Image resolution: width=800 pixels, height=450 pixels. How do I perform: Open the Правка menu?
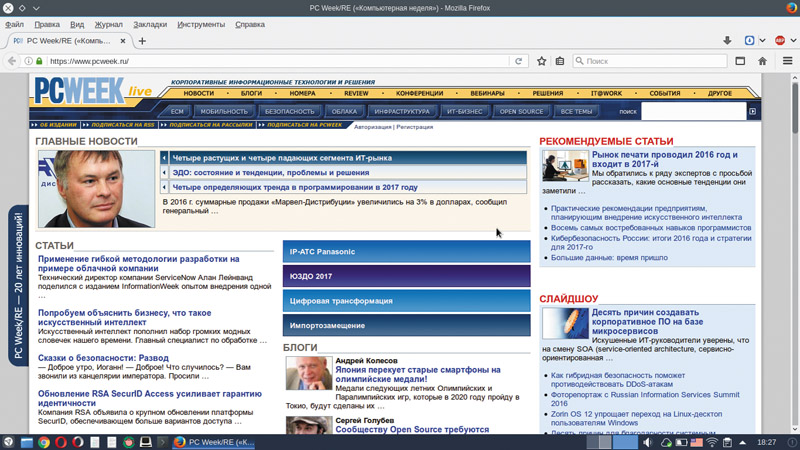pos(47,24)
